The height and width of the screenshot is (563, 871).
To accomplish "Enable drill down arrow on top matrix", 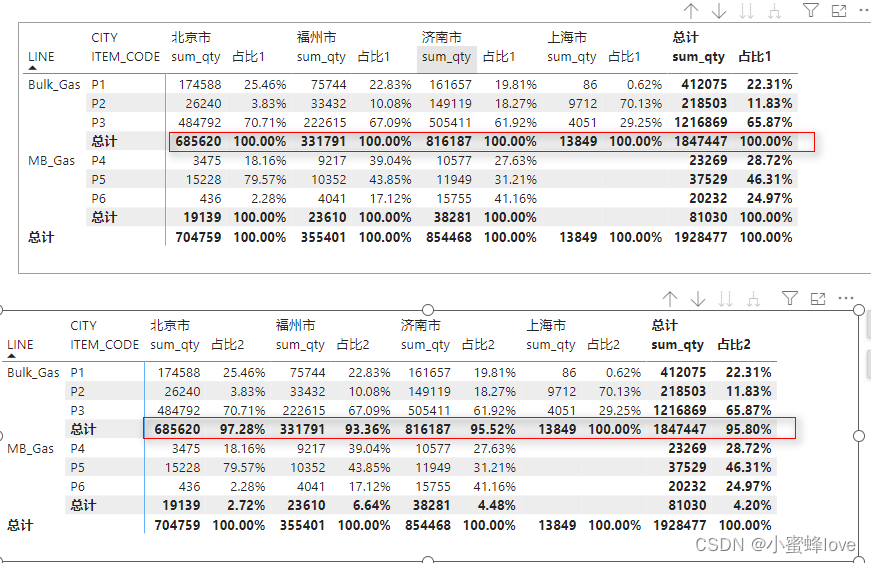I will (719, 11).
